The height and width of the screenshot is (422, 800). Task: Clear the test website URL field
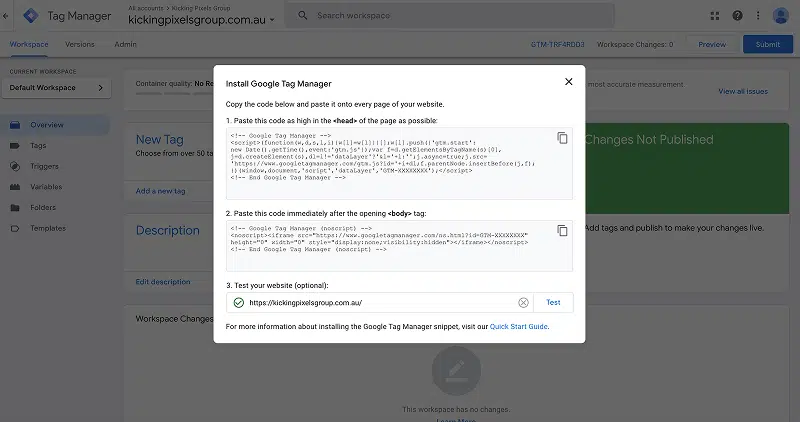(x=523, y=303)
